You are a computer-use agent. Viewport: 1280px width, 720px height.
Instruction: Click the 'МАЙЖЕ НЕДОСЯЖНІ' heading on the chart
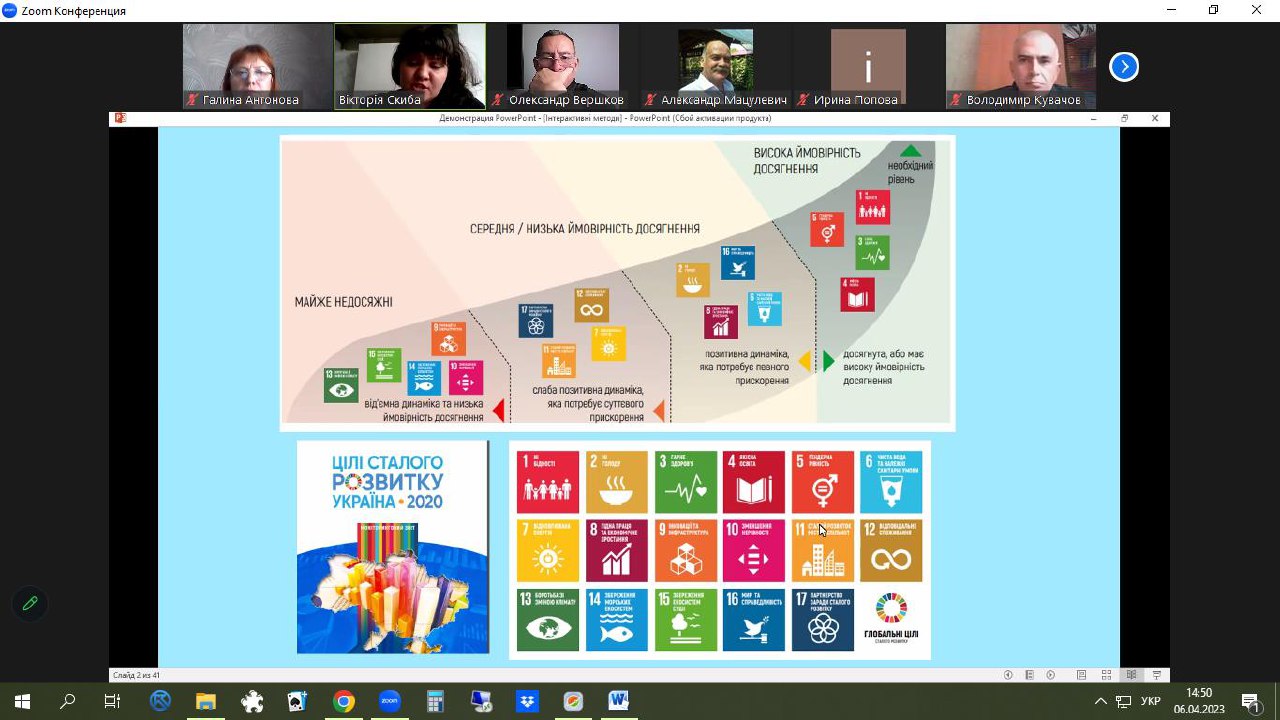[344, 302]
